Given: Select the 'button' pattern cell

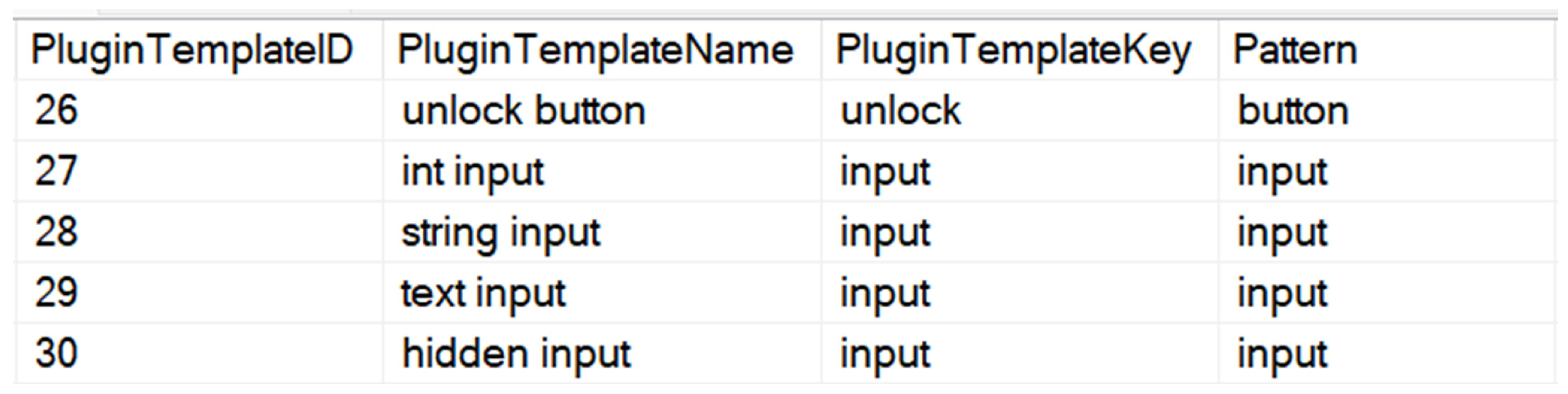Looking at the screenshot, I should click(1293, 111).
